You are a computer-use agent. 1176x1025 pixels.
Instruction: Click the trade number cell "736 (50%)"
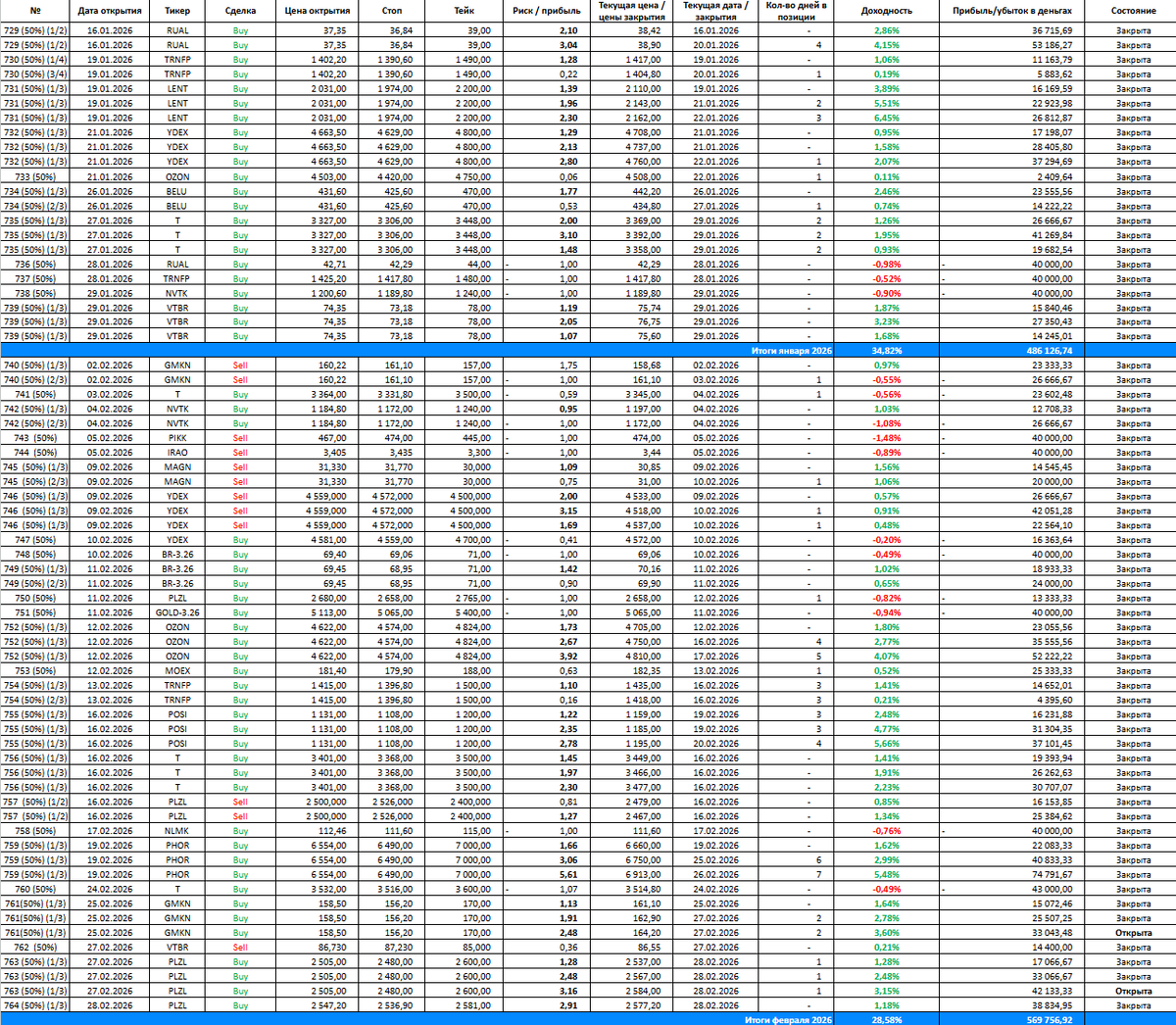(35, 265)
